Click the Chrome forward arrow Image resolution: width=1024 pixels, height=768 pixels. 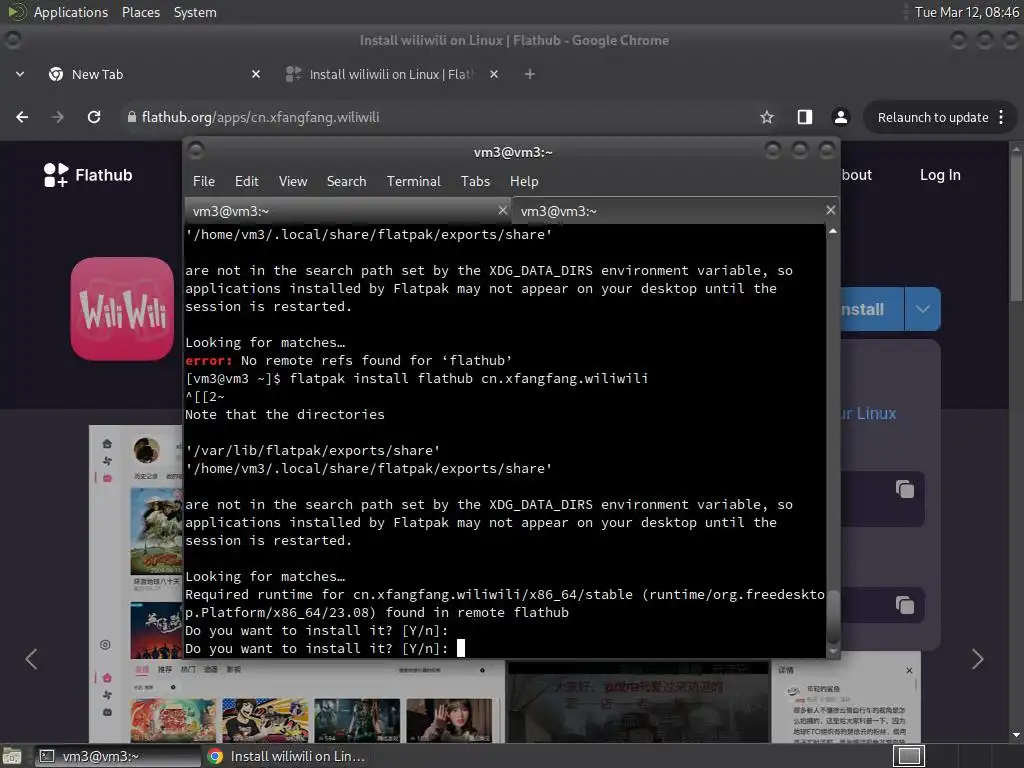(x=58, y=117)
